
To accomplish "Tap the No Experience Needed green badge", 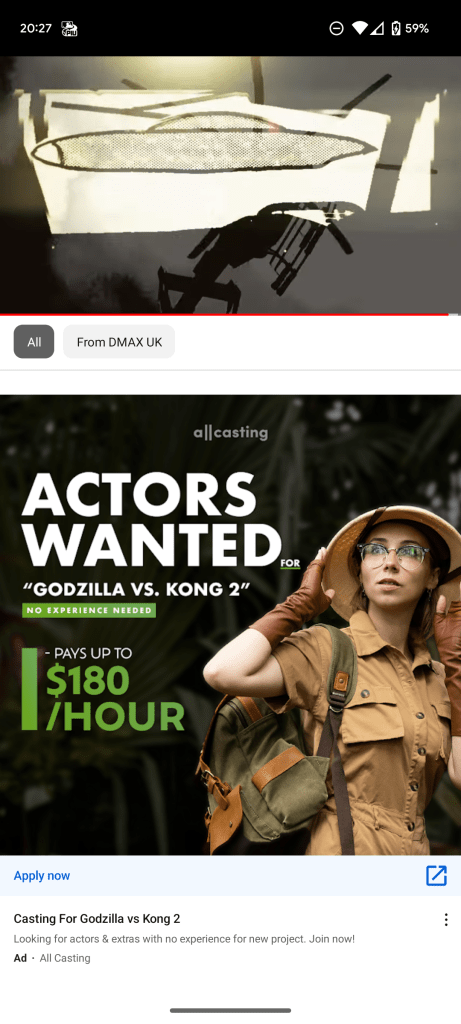I will [x=89, y=611].
